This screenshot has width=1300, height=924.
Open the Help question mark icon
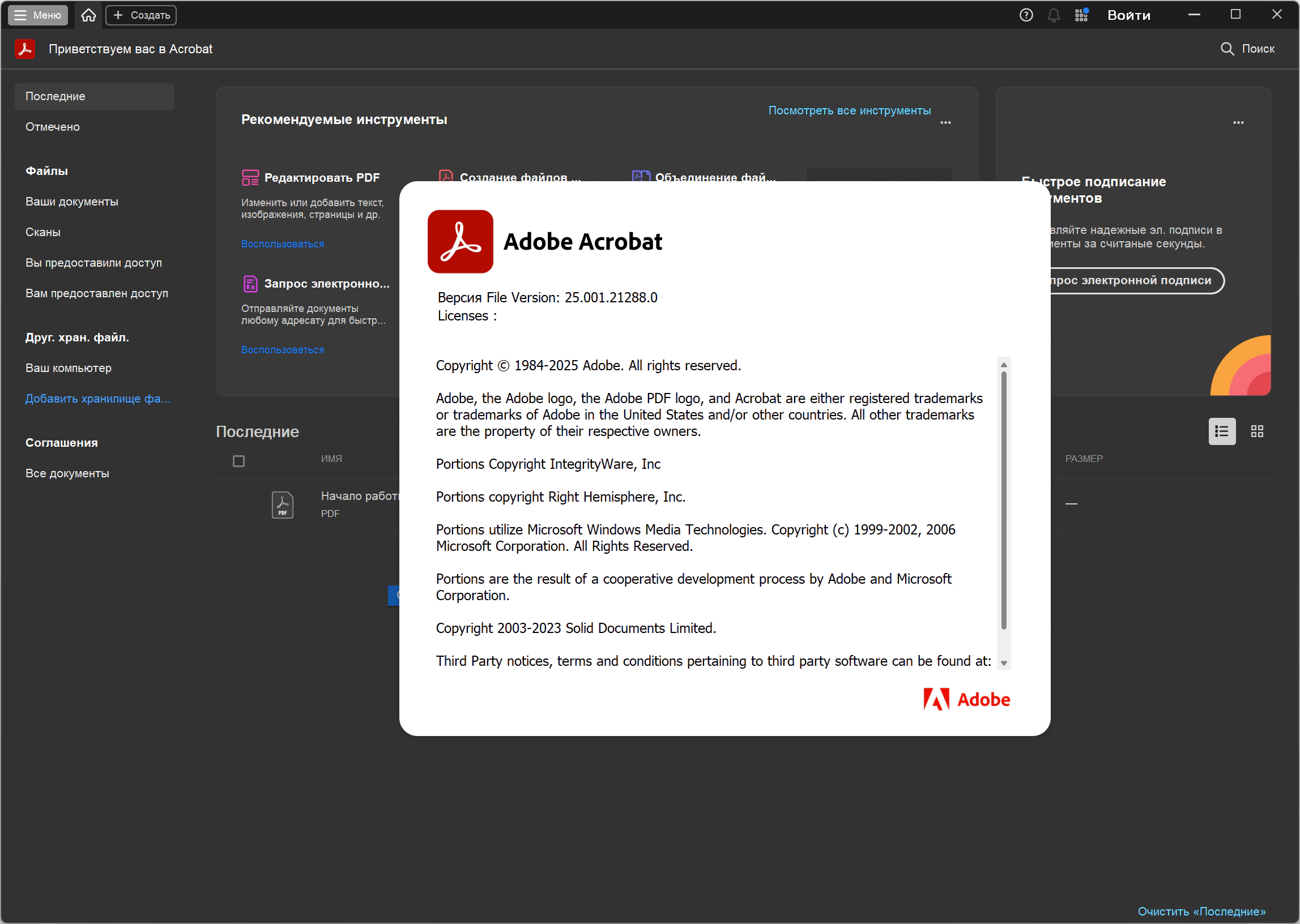click(1026, 15)
